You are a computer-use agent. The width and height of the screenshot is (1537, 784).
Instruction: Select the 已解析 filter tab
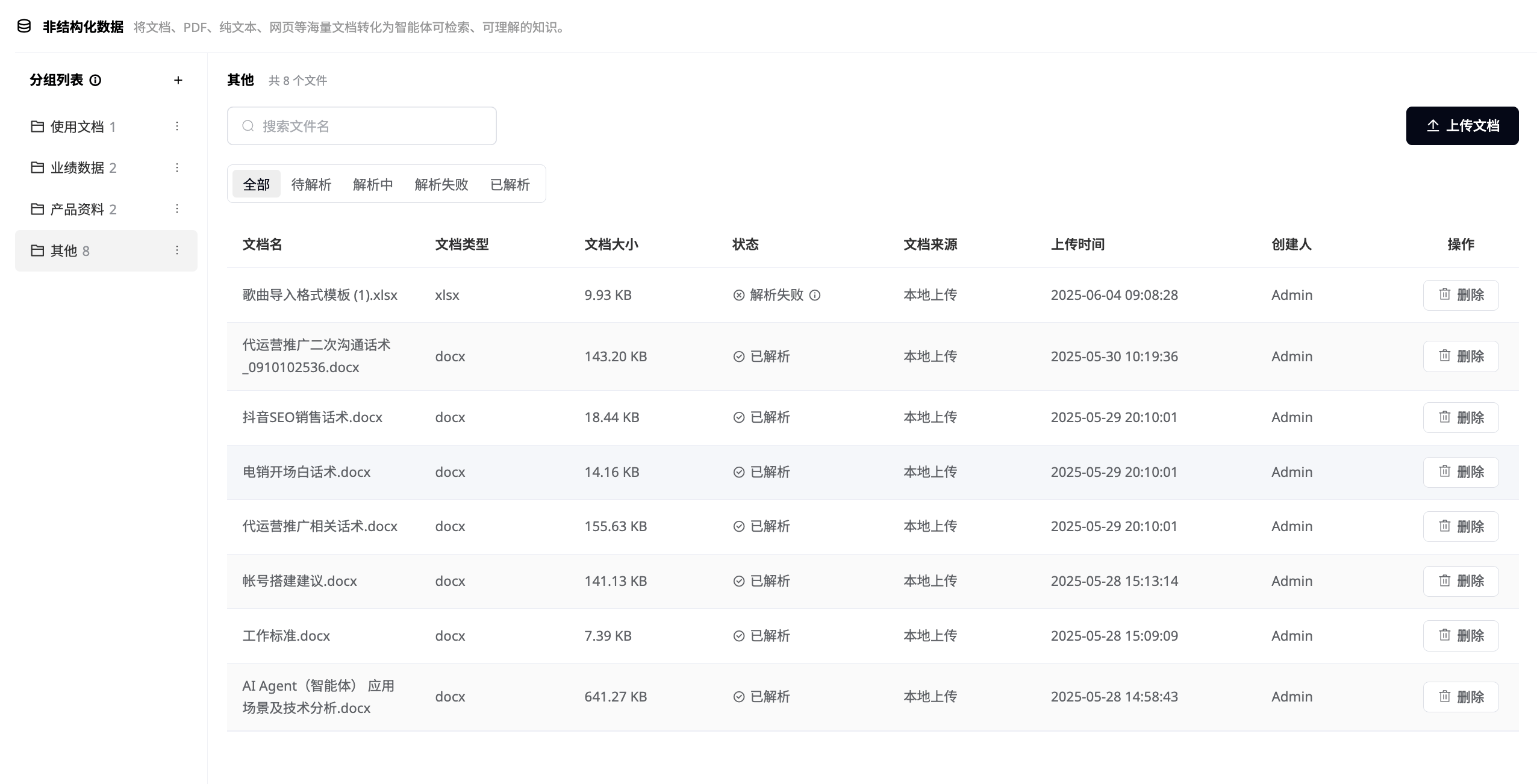(x=510, y=184)
